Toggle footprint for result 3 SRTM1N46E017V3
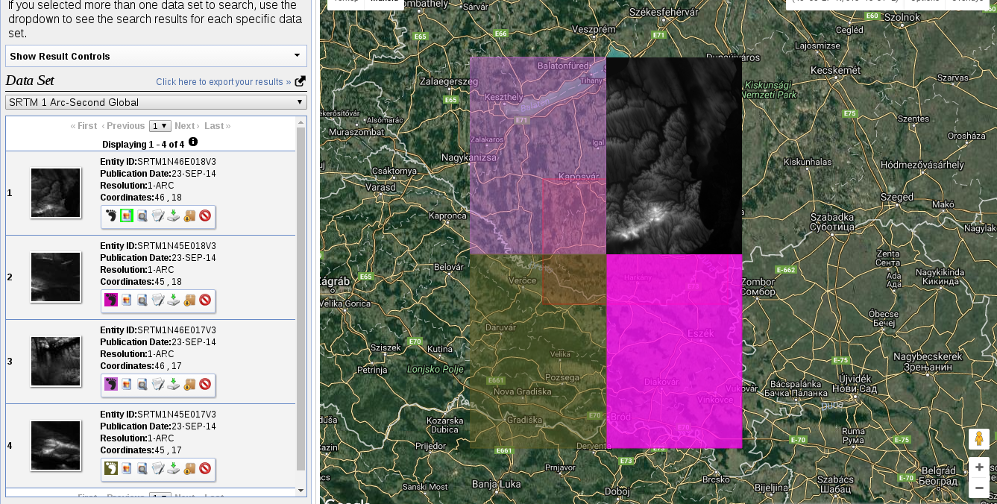Viewport: 997px width, 504px height. pos(110,383)
